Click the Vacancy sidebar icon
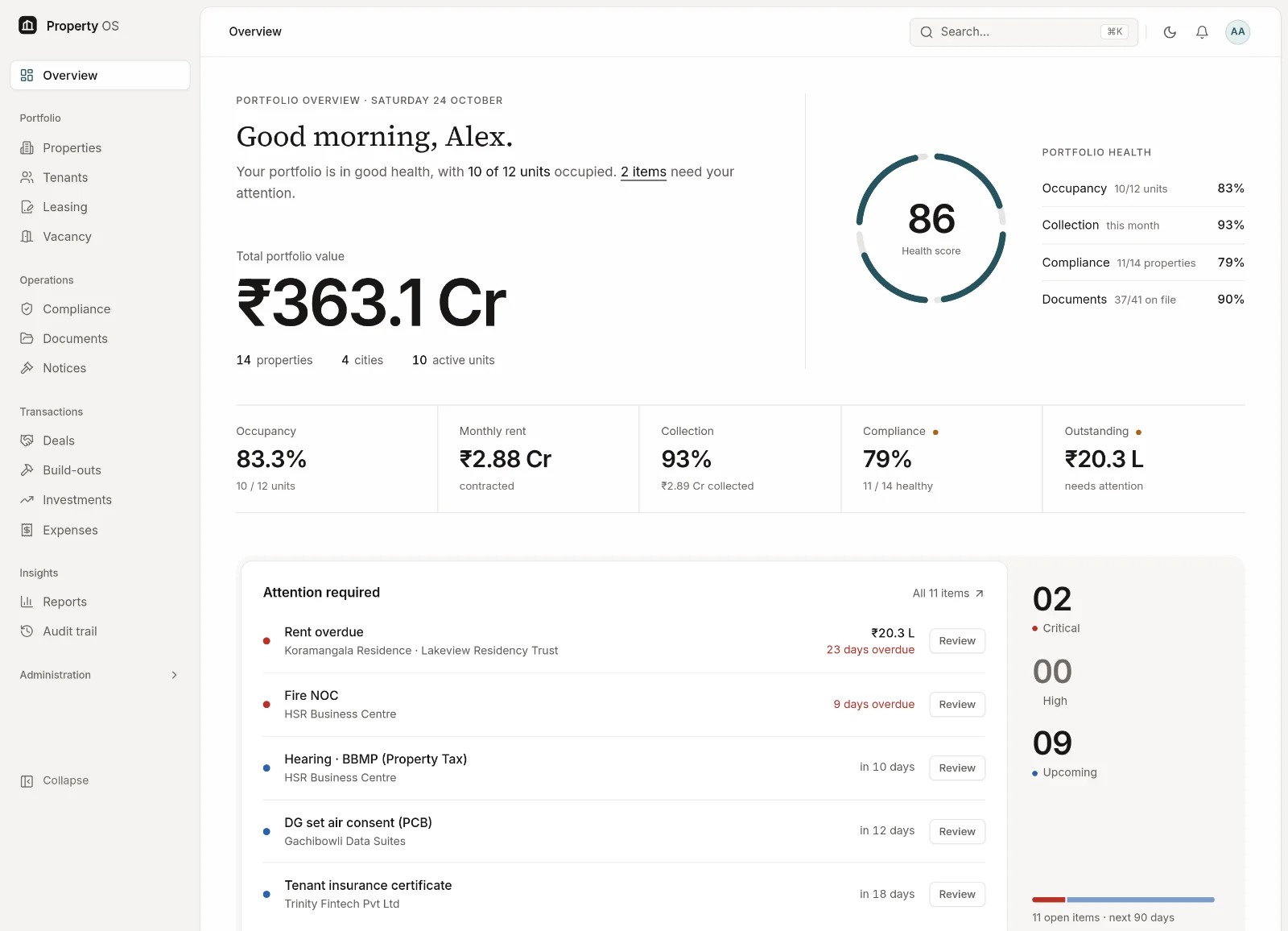This screenshot has height=931, width=1288. pyautogui.click(x=27, y=237)
